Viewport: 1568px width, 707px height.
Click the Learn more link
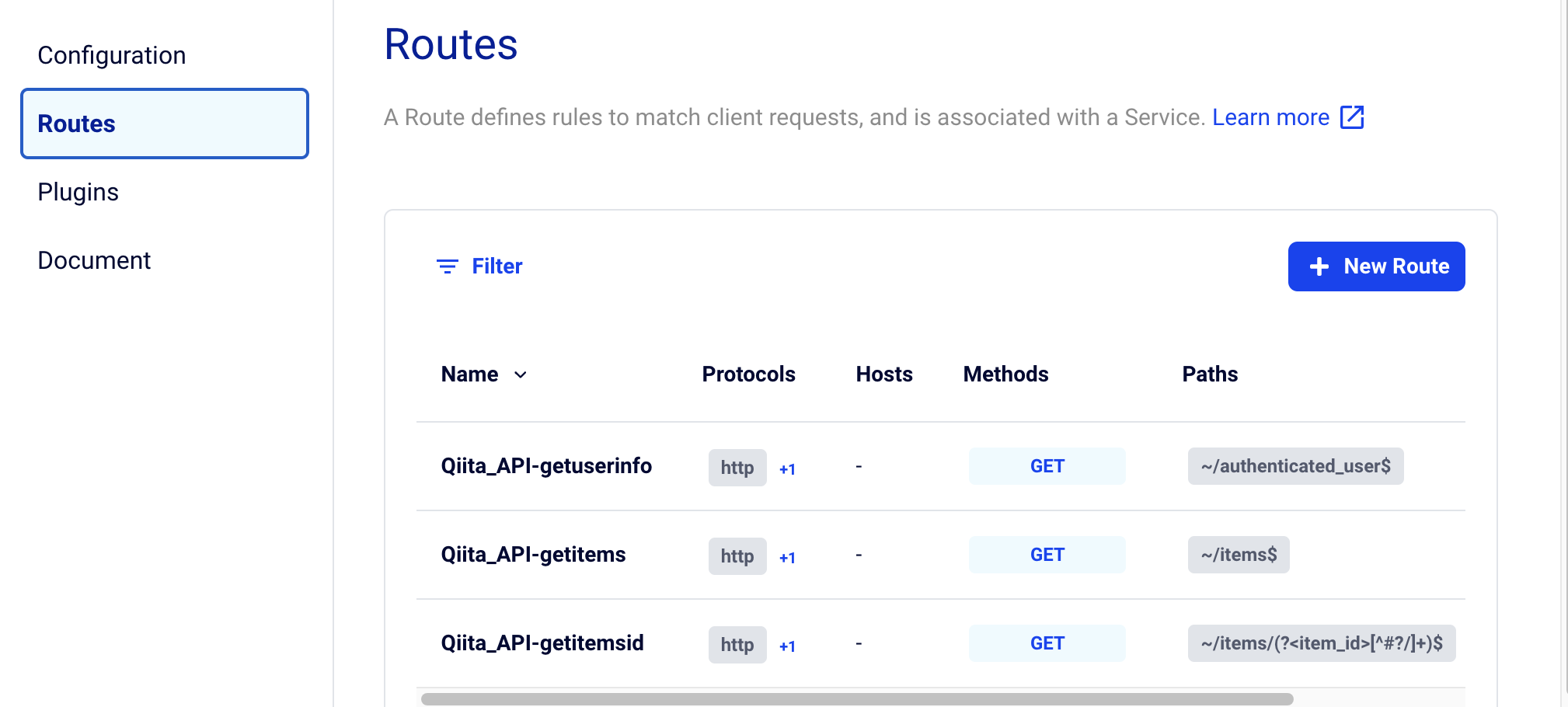click(1270, 117)
